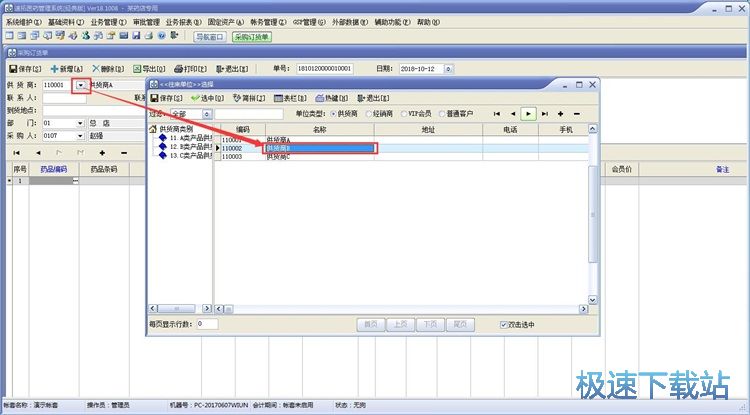Switch to the 导航窗口 window button

(x=210, y=37)
